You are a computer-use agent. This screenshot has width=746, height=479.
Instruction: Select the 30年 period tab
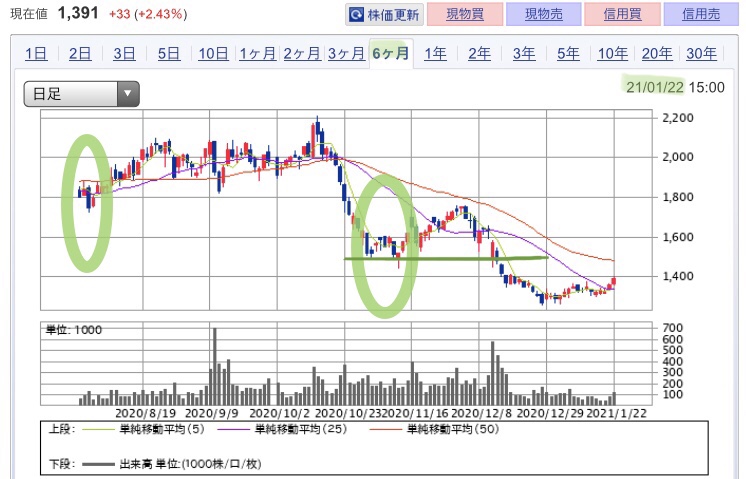[x=701, y=53]
